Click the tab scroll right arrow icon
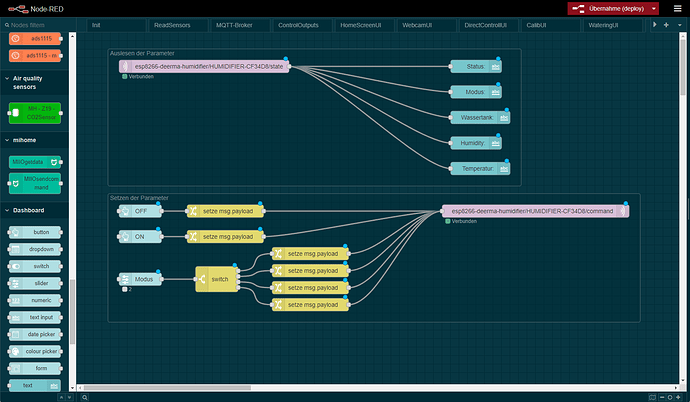Image resolution: width=690 pixels, height=402 pixels. [655, 25]
